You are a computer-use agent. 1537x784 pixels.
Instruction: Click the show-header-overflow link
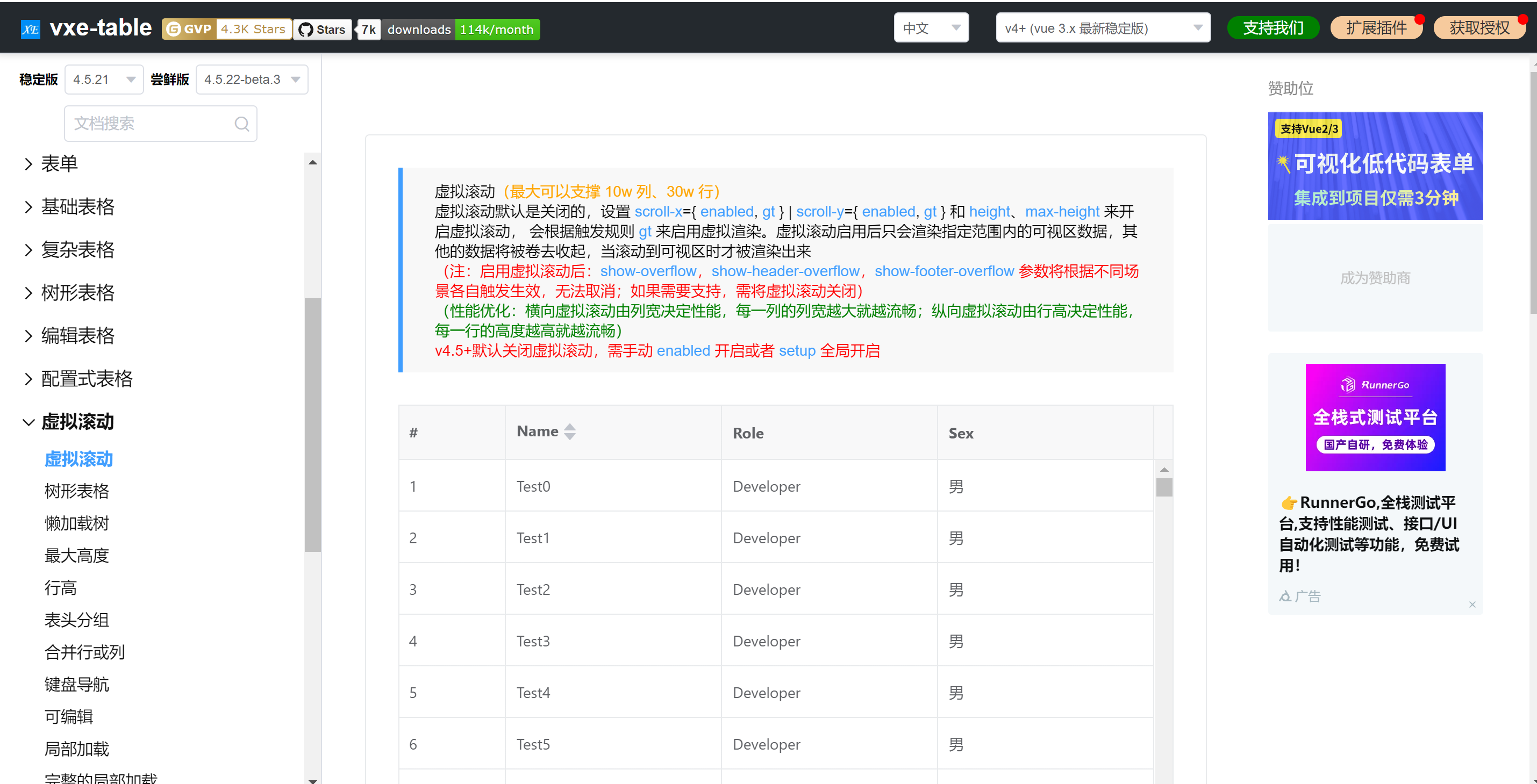click(x=785, y=271)
